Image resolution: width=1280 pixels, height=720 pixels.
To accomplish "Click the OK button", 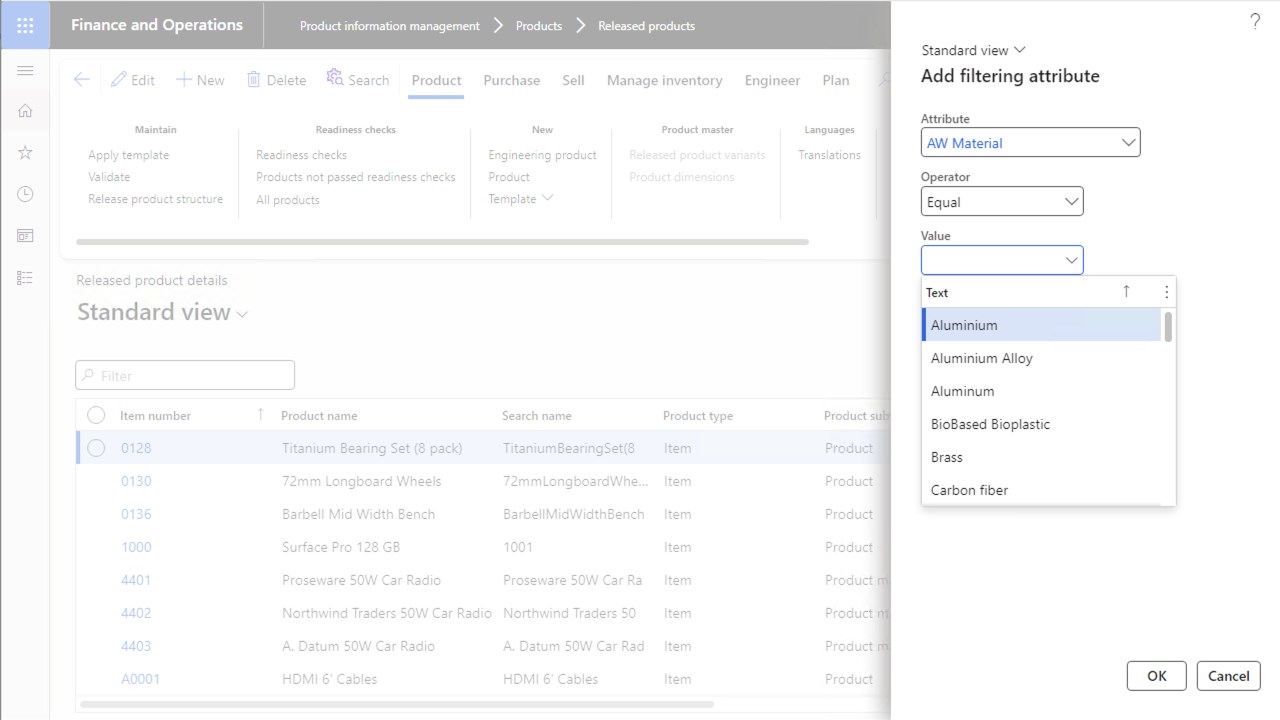I will tap(1157, 676).
